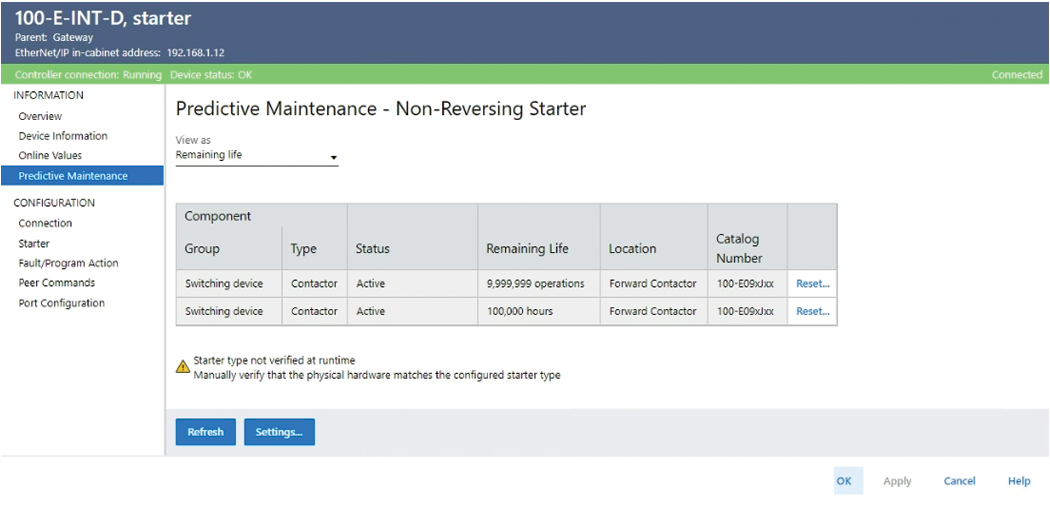Screen dimensions: 1050x509
Task: Confirm with the OK button
Action: click(x=848, y=481)
